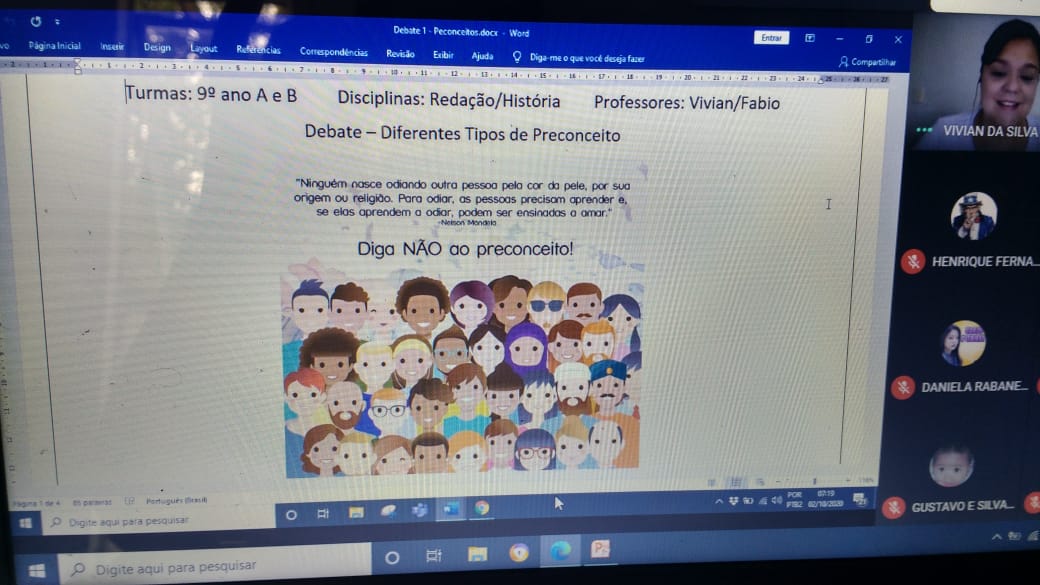
Task: Click the network icon in the shared tray
Action: (762, 501)
